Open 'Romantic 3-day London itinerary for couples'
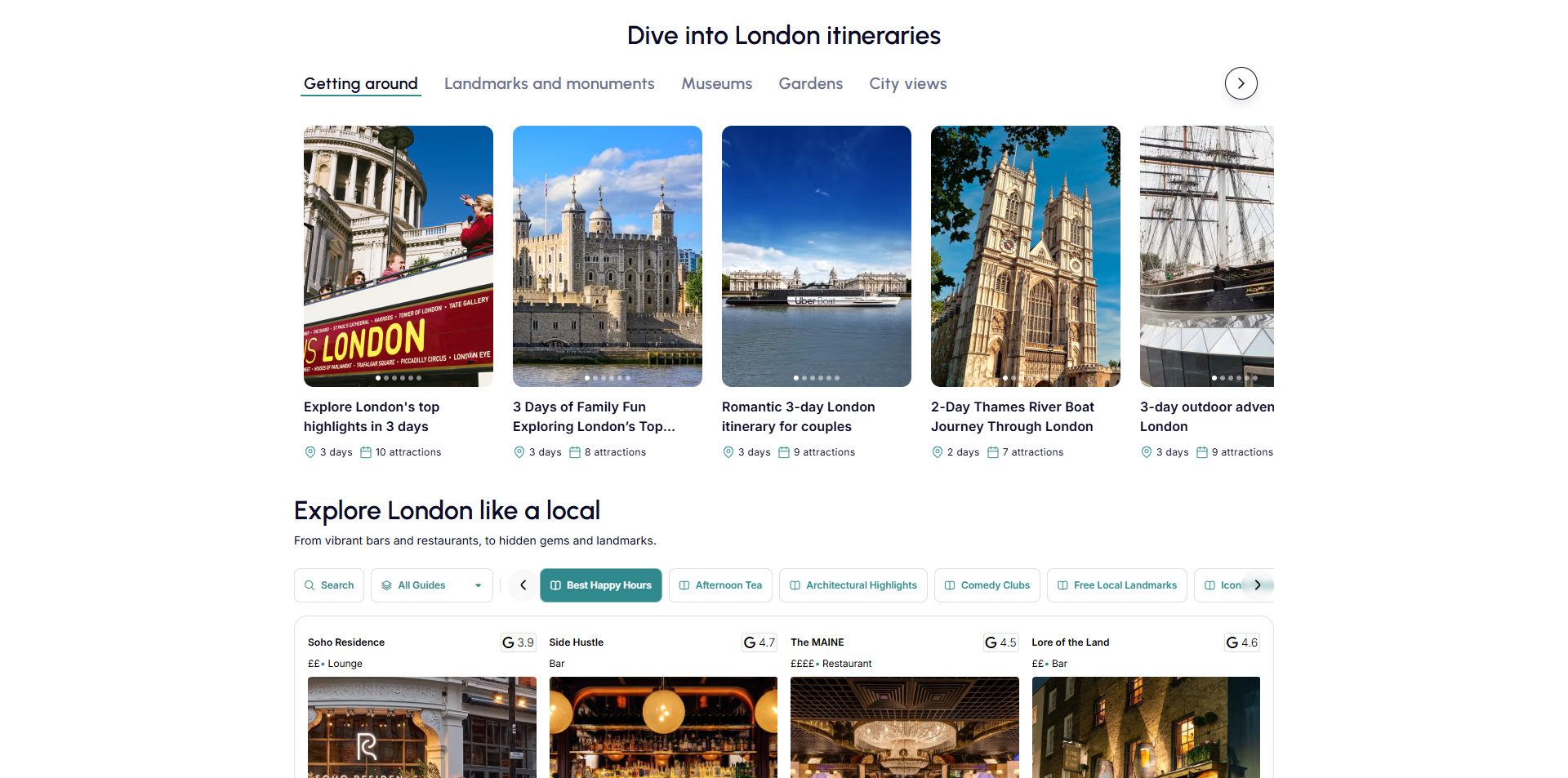Image resolution: width=1568 pixels, height=778 pixels. point(799,416)
